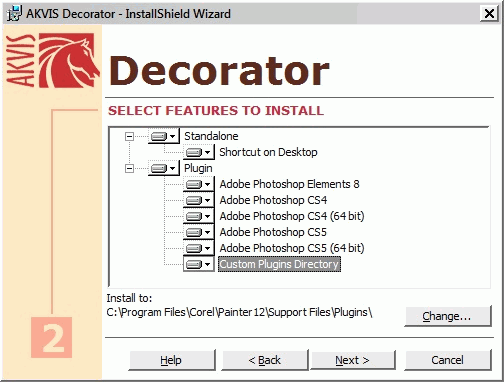Cancel the installation
Image resolution: width=504 pixels, height=382 pixels.
click(x=448, y=360)
